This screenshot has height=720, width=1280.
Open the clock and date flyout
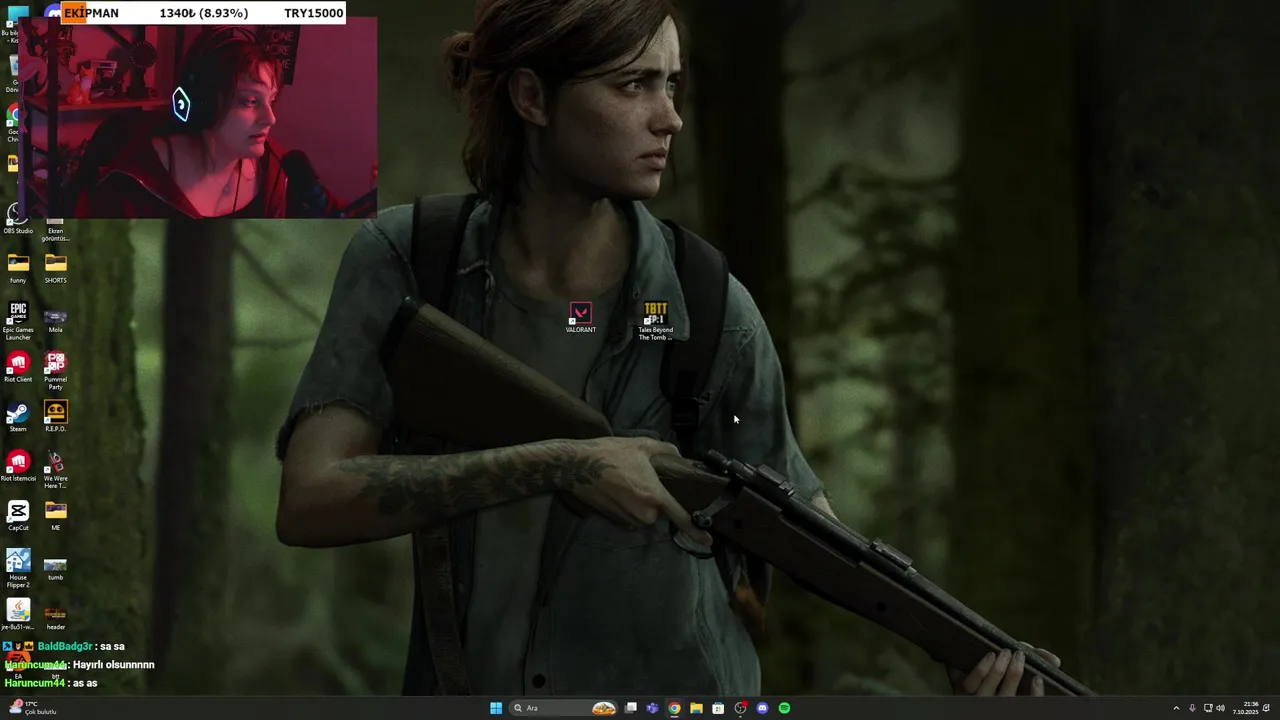tap(1245, 708)
